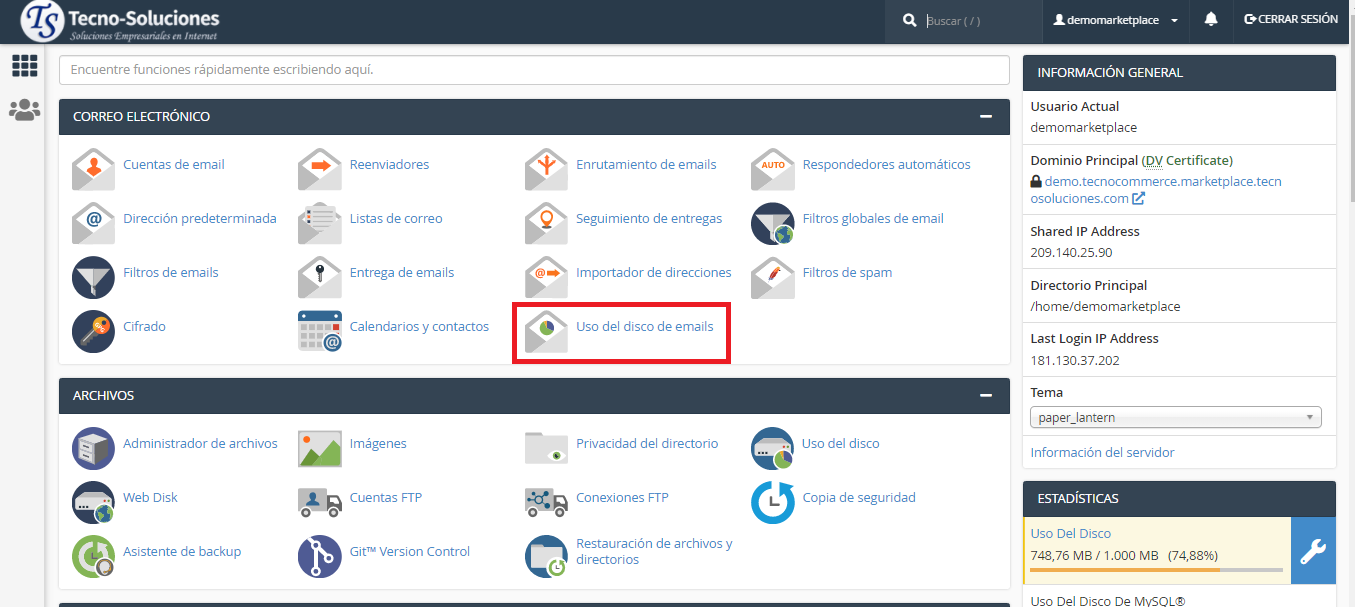Open the user manager sidebar icon
Viewport: 1355px width, 607px height.
(24, 110)
